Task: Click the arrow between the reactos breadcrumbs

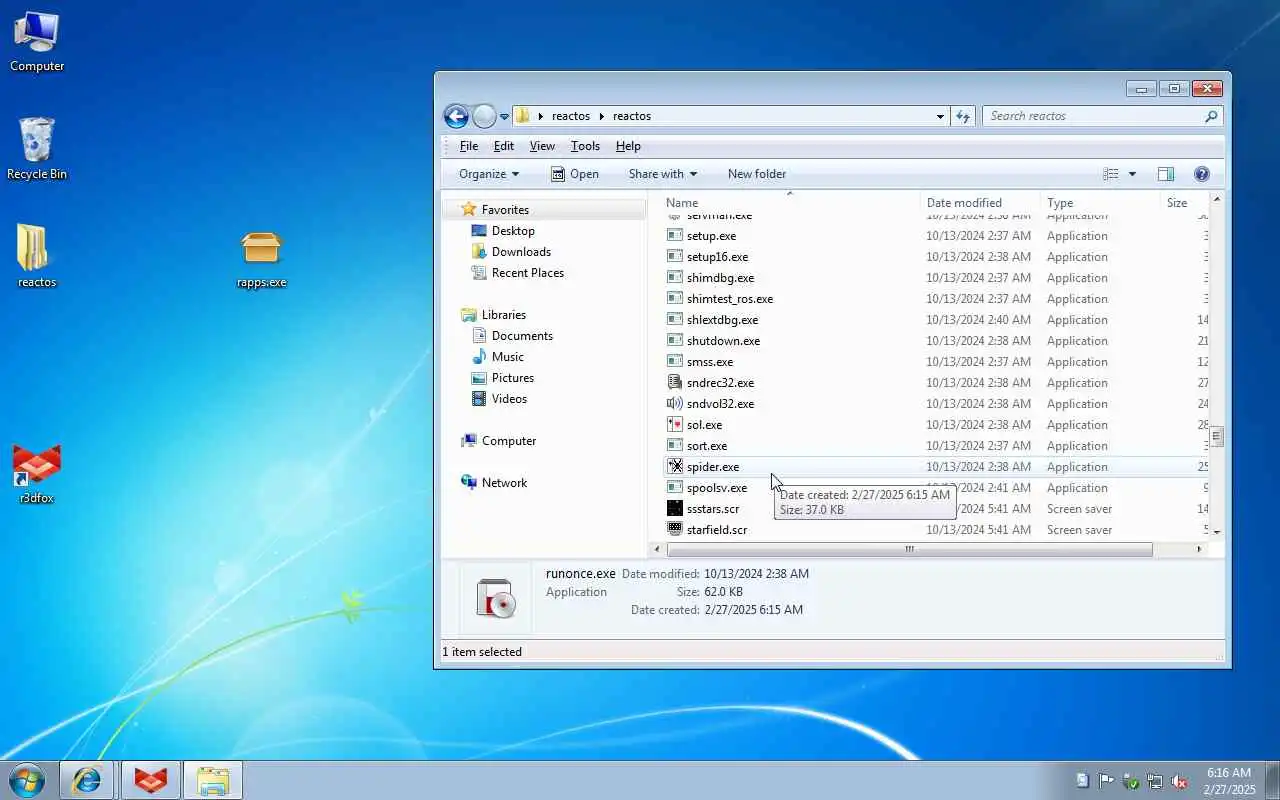Action: click(x=602, y=117)
